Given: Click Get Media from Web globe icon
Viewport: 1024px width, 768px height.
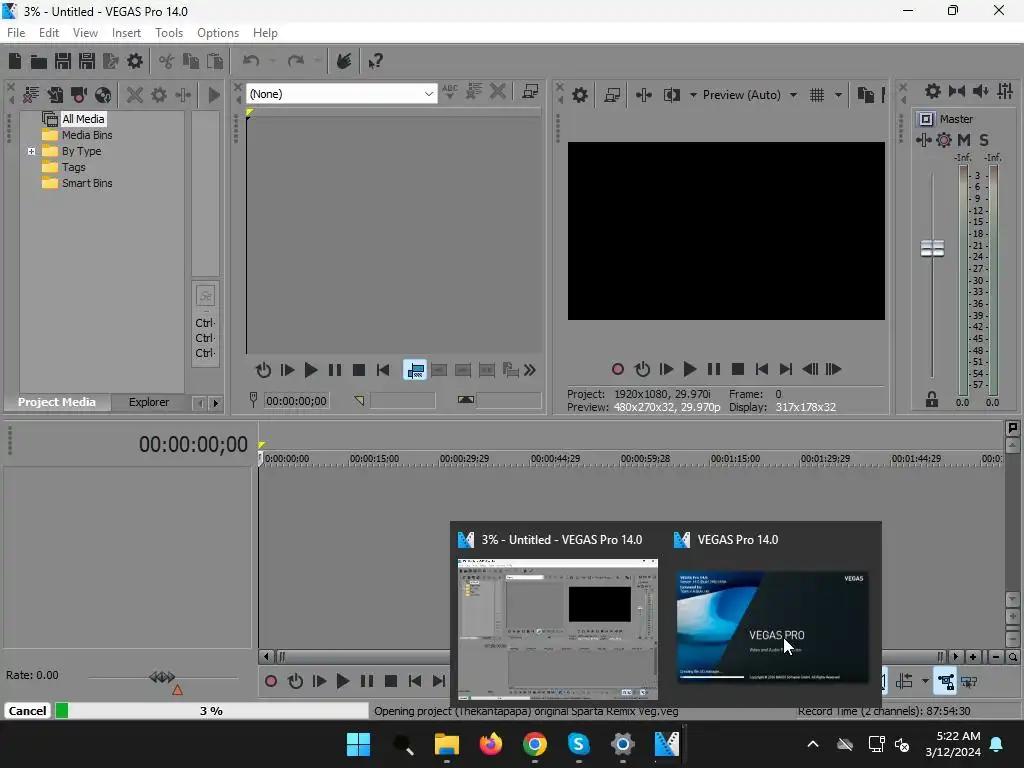Looking at the screenshot, I should click(103, 95).
